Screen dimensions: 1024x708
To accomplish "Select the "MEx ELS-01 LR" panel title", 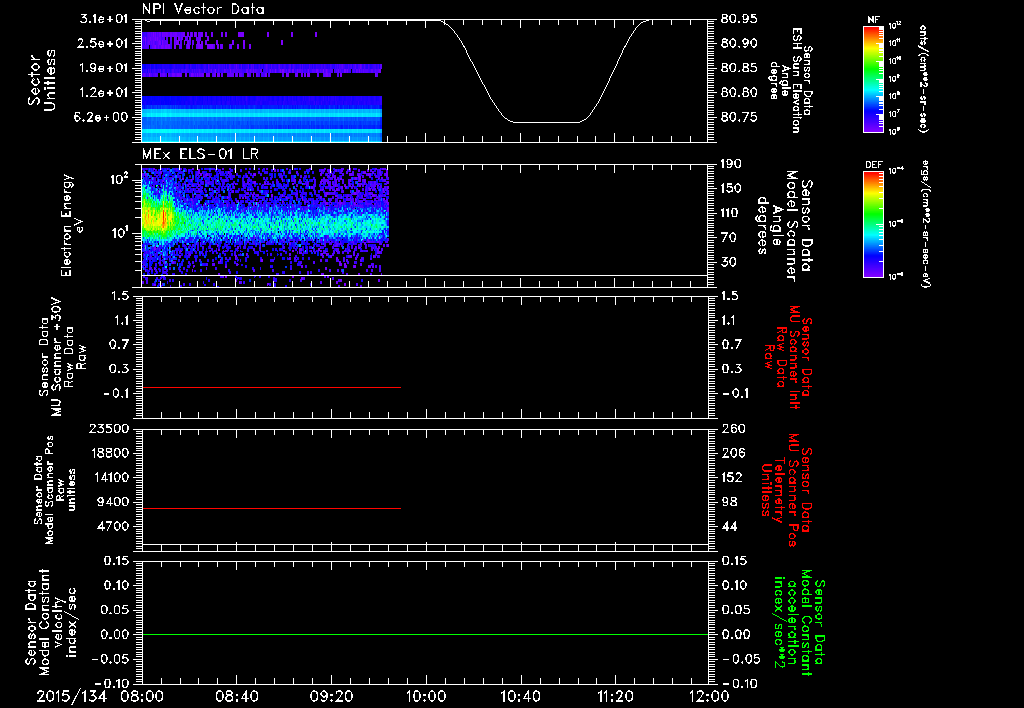I will [199, 154].
